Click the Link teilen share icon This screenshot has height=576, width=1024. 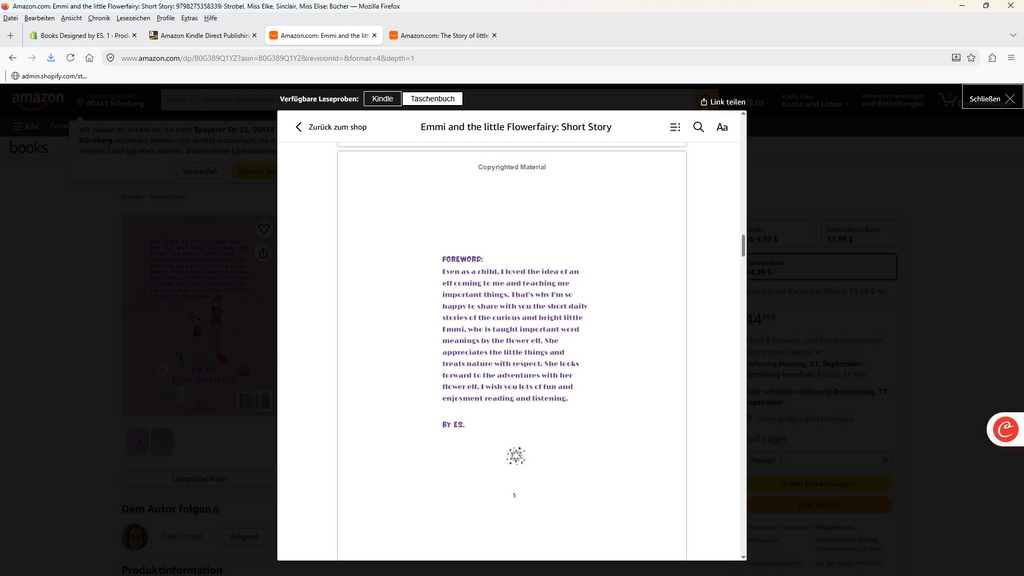703,102
